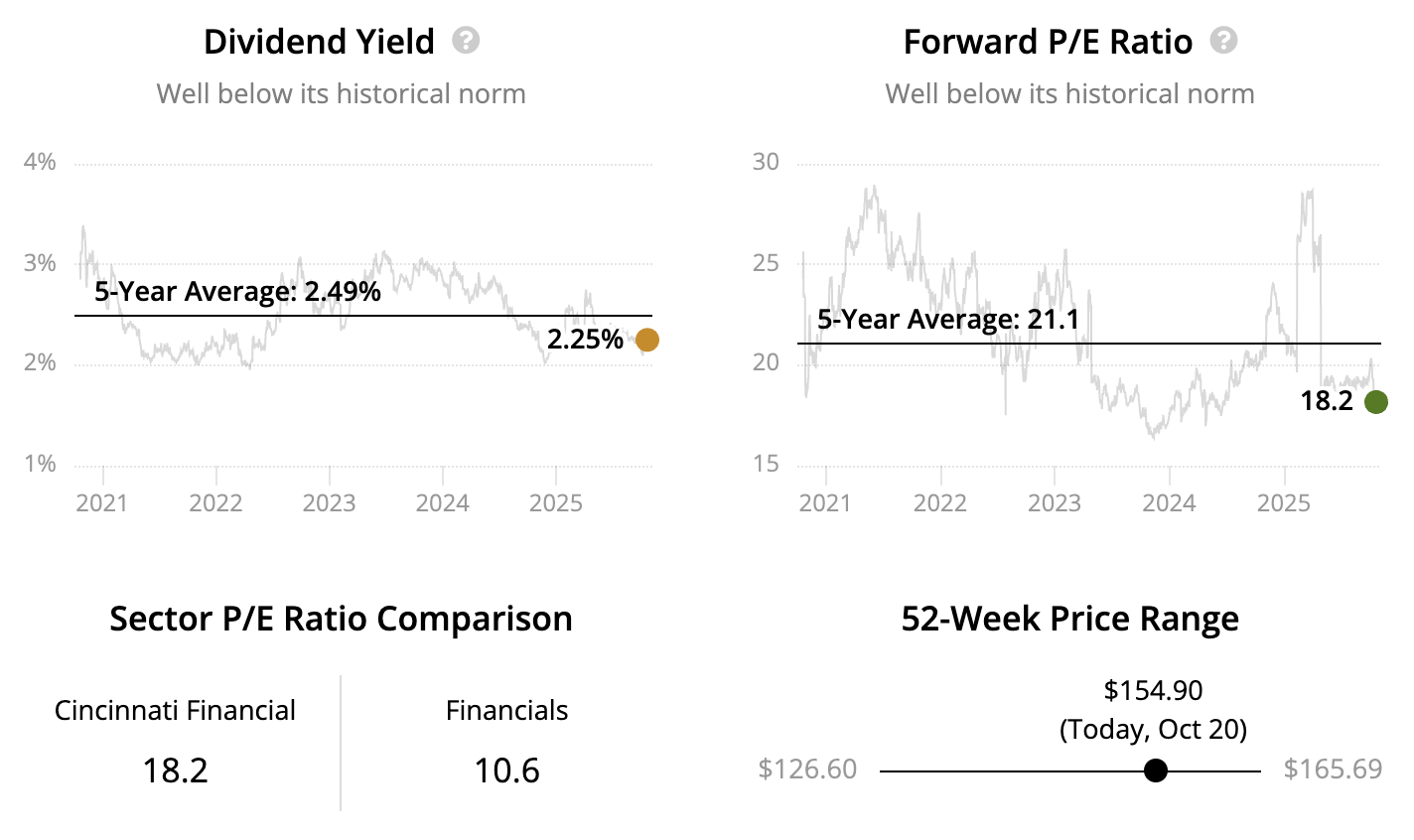Click the Forward P/E Ratio heading

(x=1048, y=42)
